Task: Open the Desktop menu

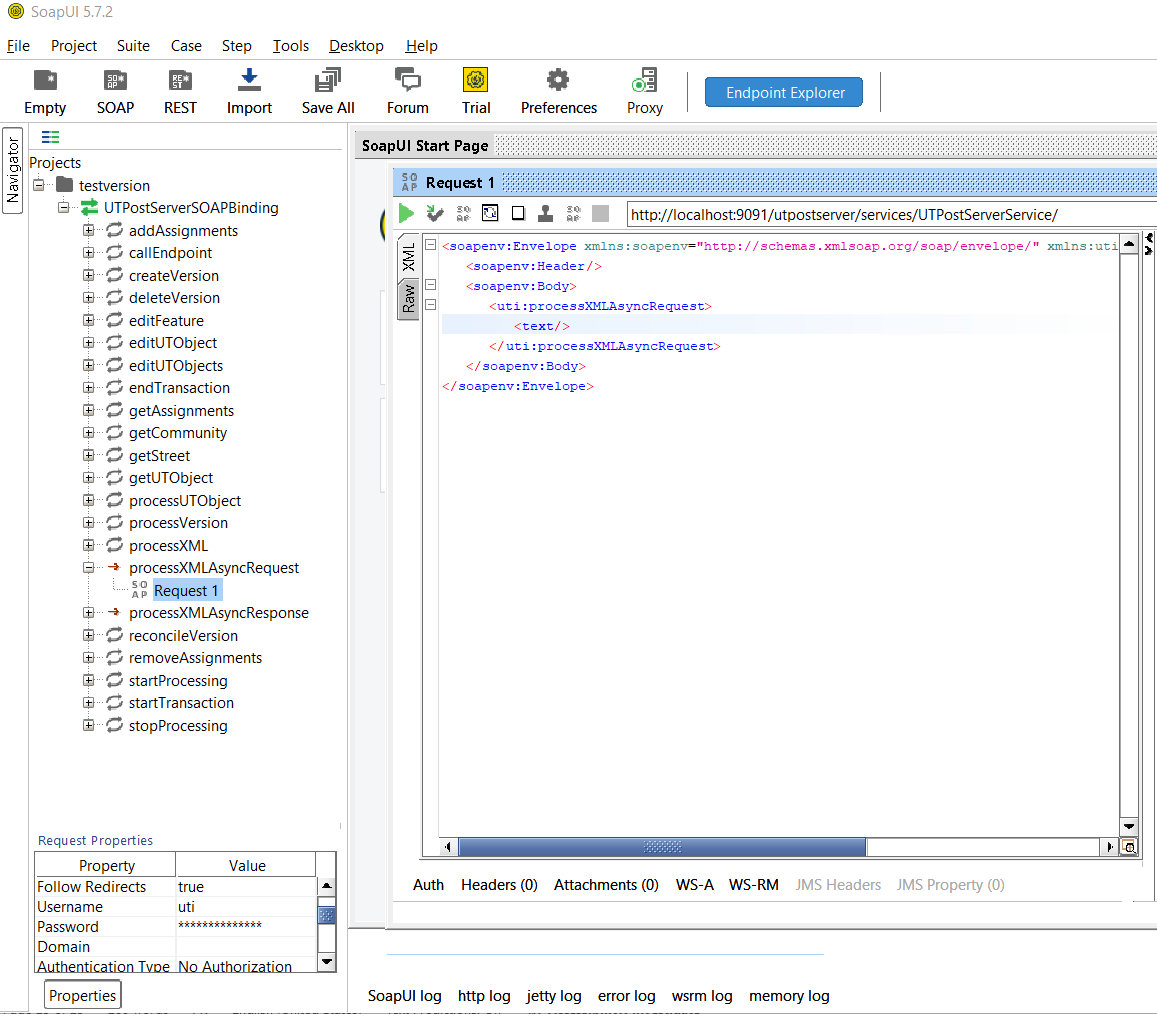Action: (x=356, y=46)
